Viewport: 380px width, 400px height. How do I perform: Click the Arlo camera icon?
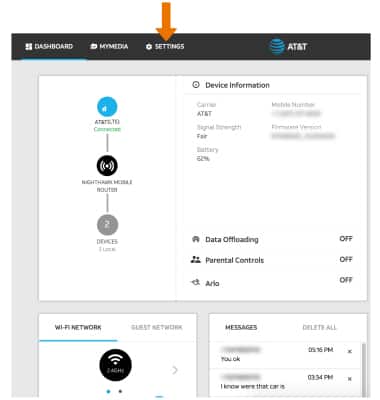tap(195, 283)
